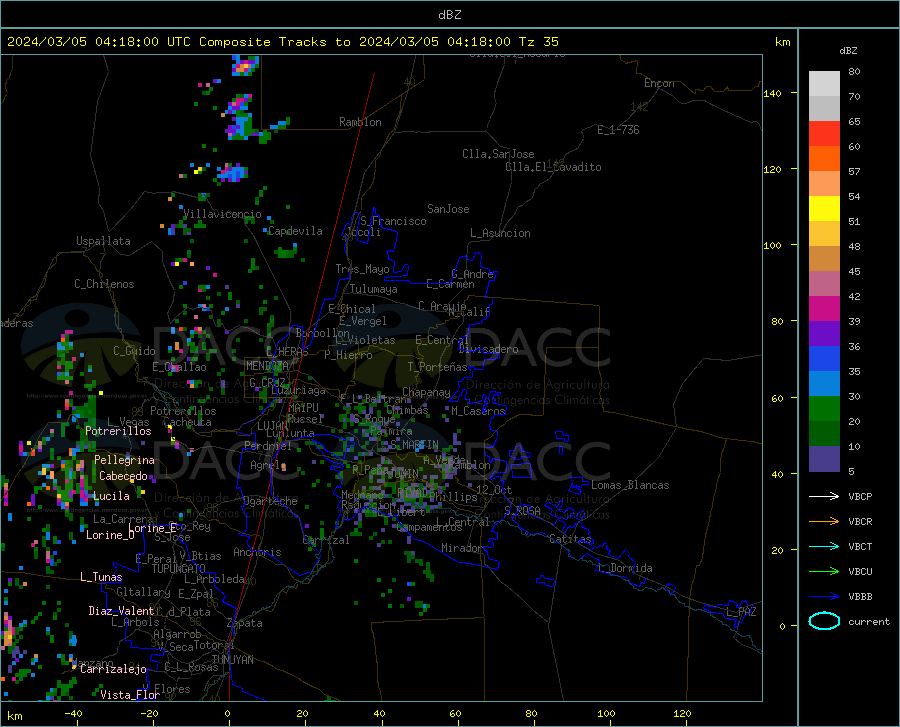The width and height of the screenshot is (900, 727).
Task: Select the dark slate 10 dBZ swatch
Action: click(824, 459)
